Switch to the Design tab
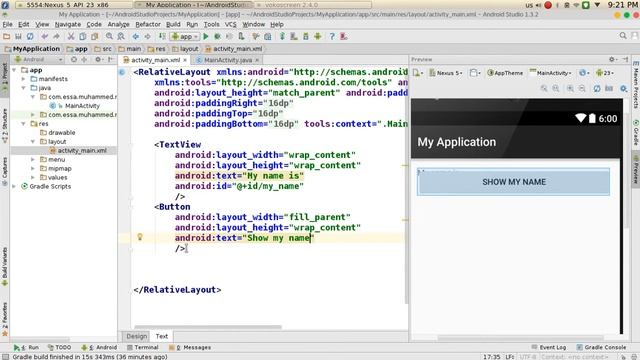The image size is (640, 360). tap(136, 336)
